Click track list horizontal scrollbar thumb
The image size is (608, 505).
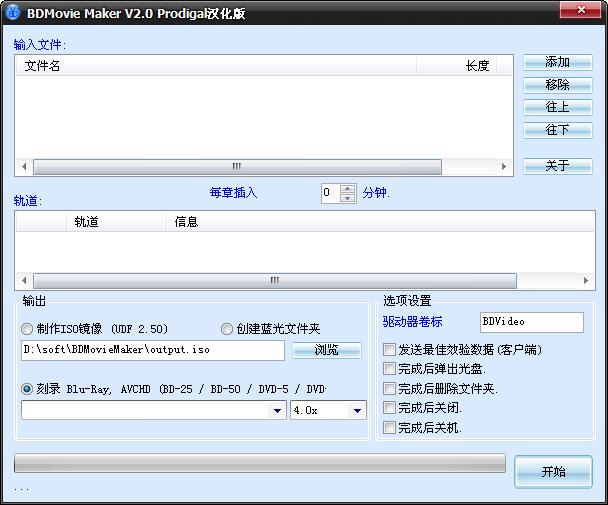[275, 280]
